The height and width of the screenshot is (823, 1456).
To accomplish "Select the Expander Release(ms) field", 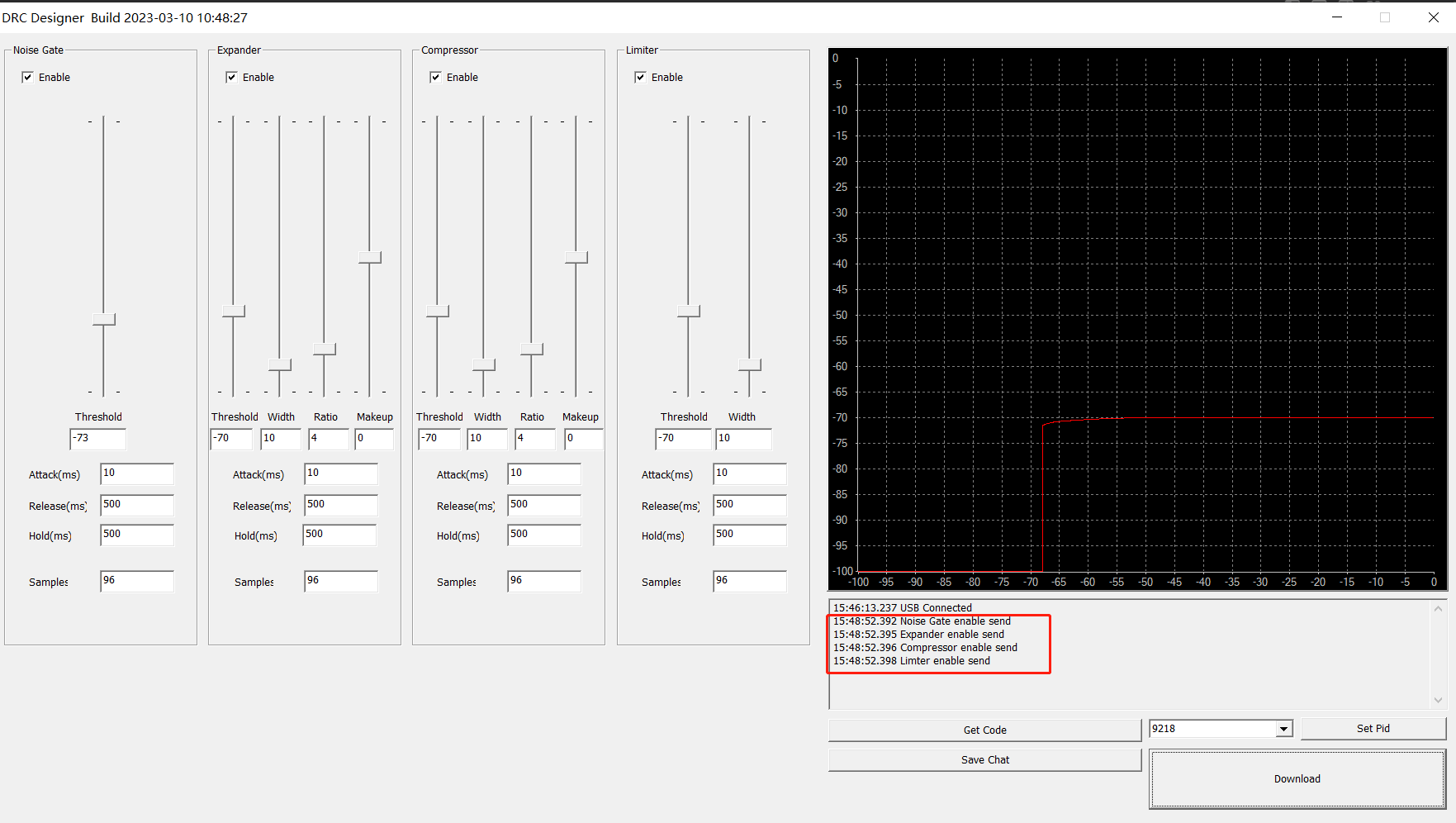I will pyautogui.click(x=340, y=505).
